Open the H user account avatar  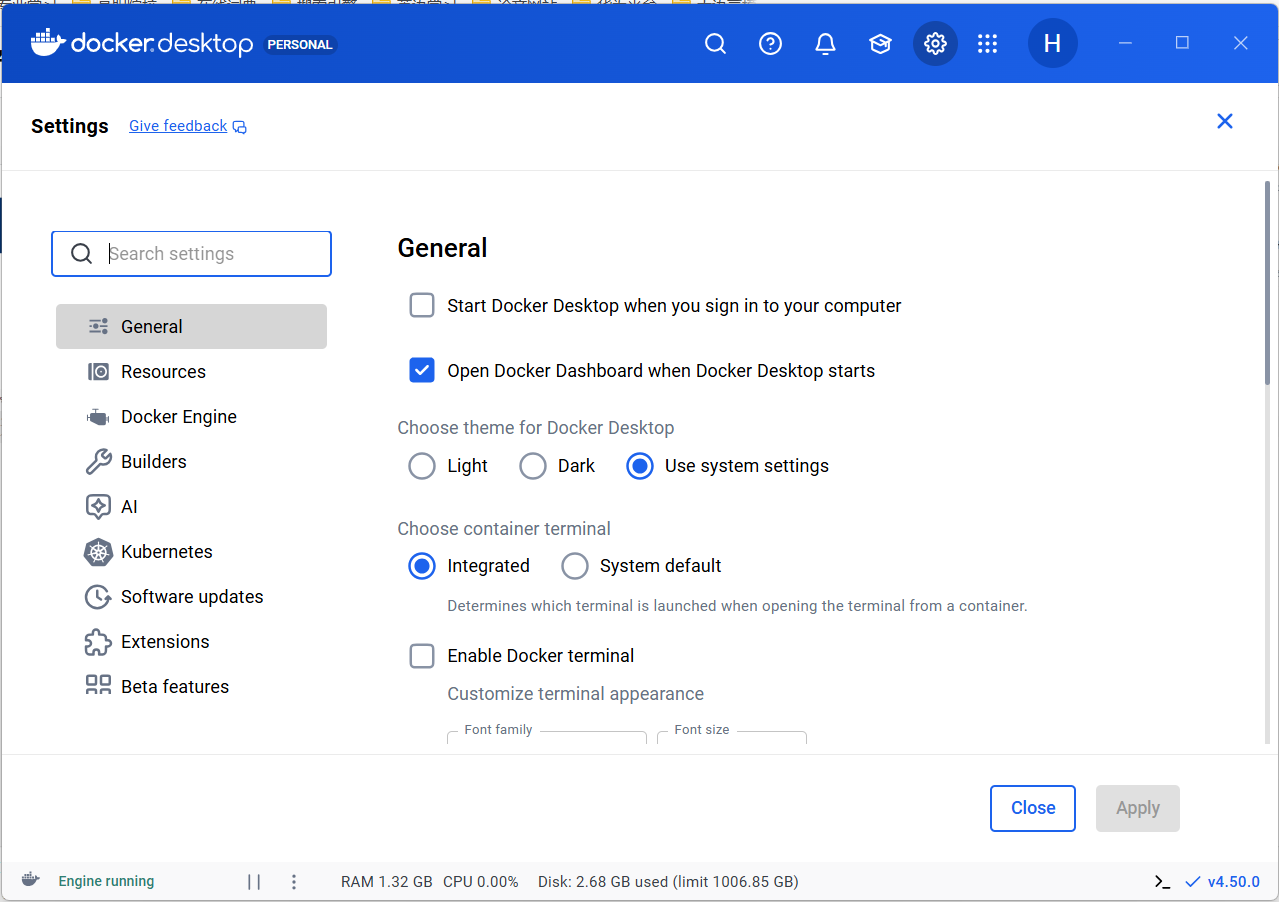[x=1052, y=44]
